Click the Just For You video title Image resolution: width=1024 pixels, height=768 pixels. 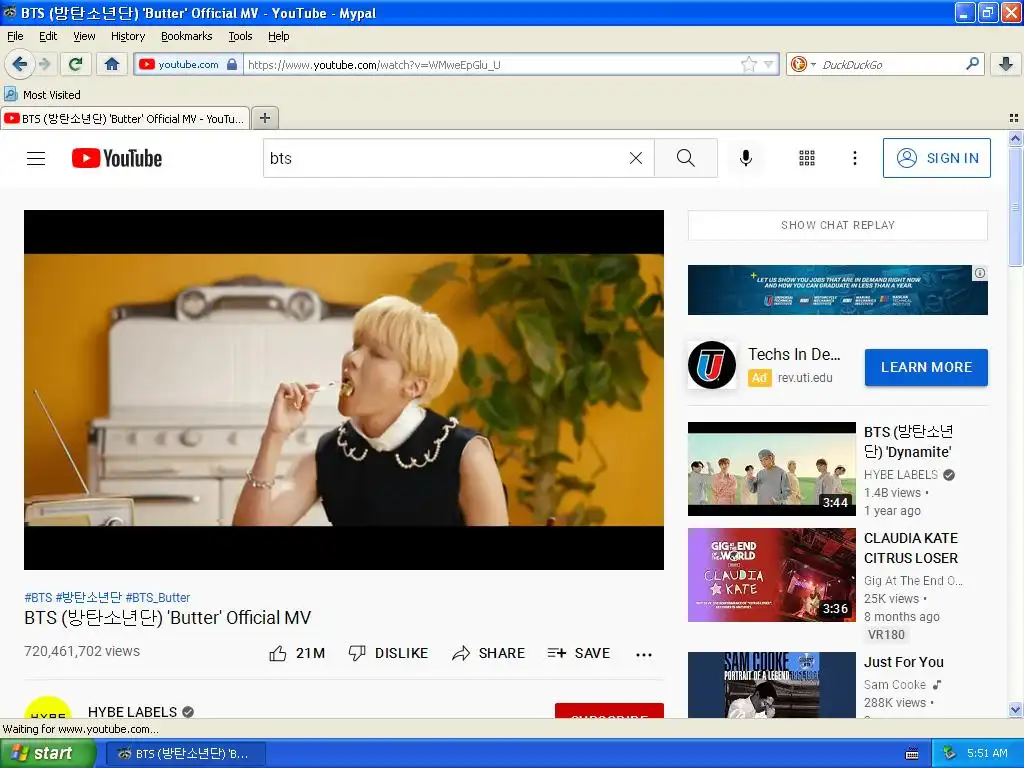904,662
